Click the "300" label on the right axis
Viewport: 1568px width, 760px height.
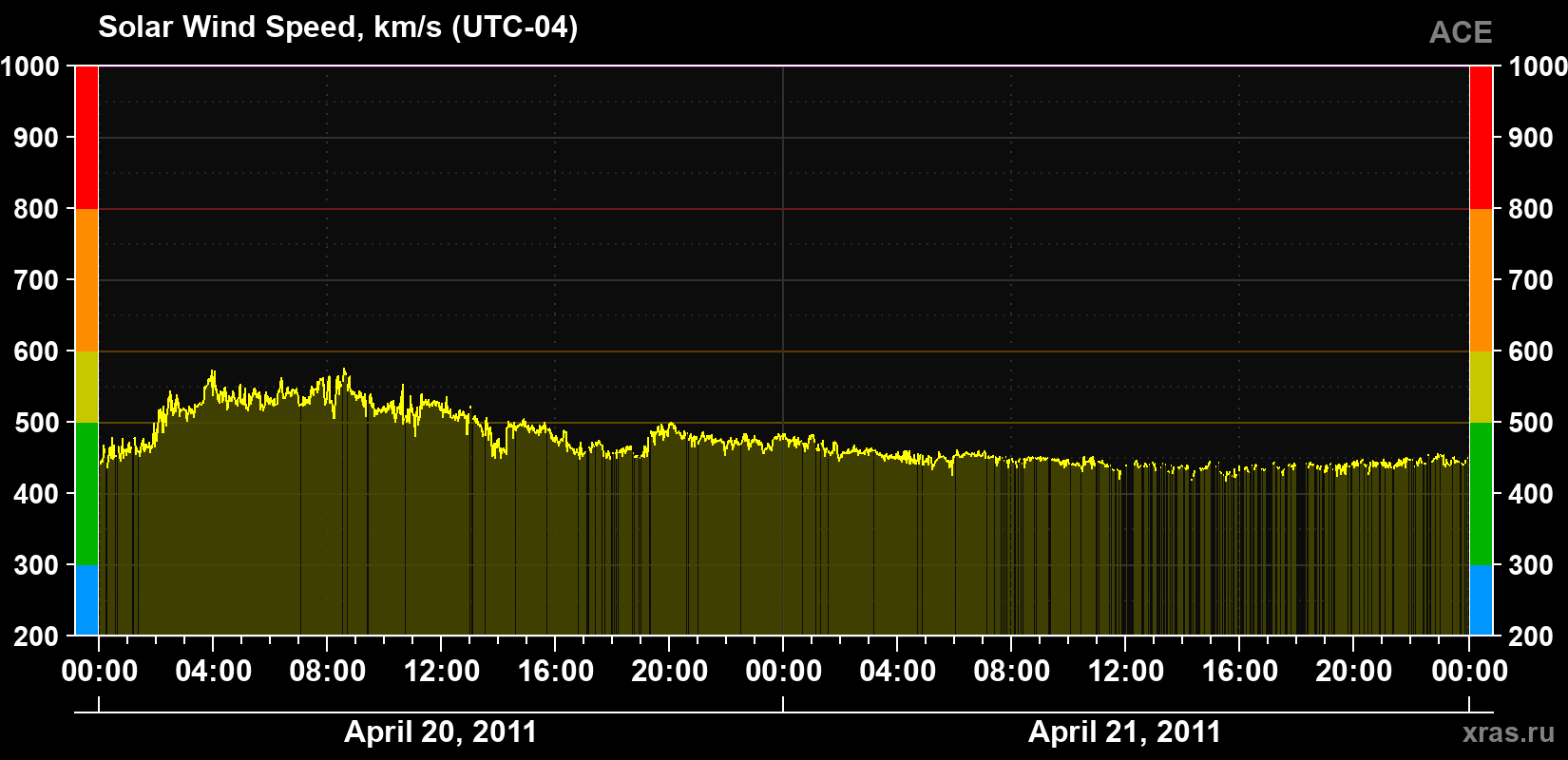(1531, 565)
